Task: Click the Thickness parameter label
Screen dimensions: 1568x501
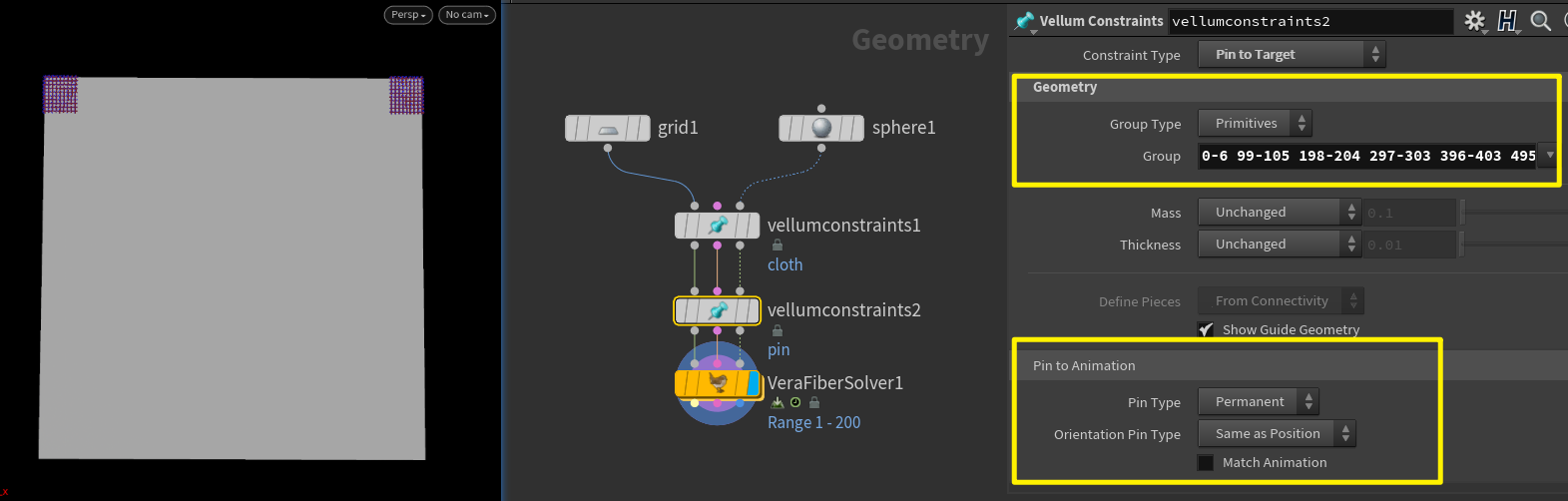Action: tap(1150, 245)
